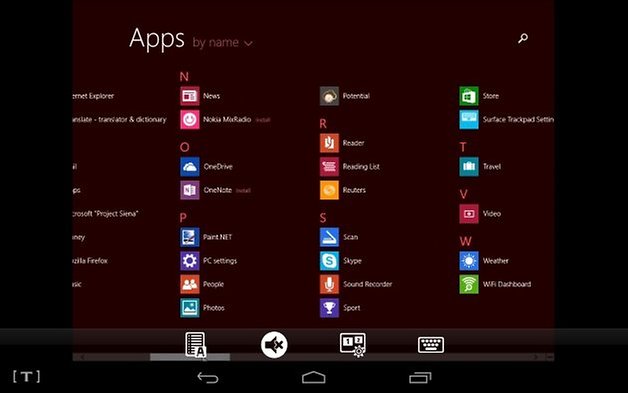
Task: Open the display settings toolbar icon
Action: point(352,345)
